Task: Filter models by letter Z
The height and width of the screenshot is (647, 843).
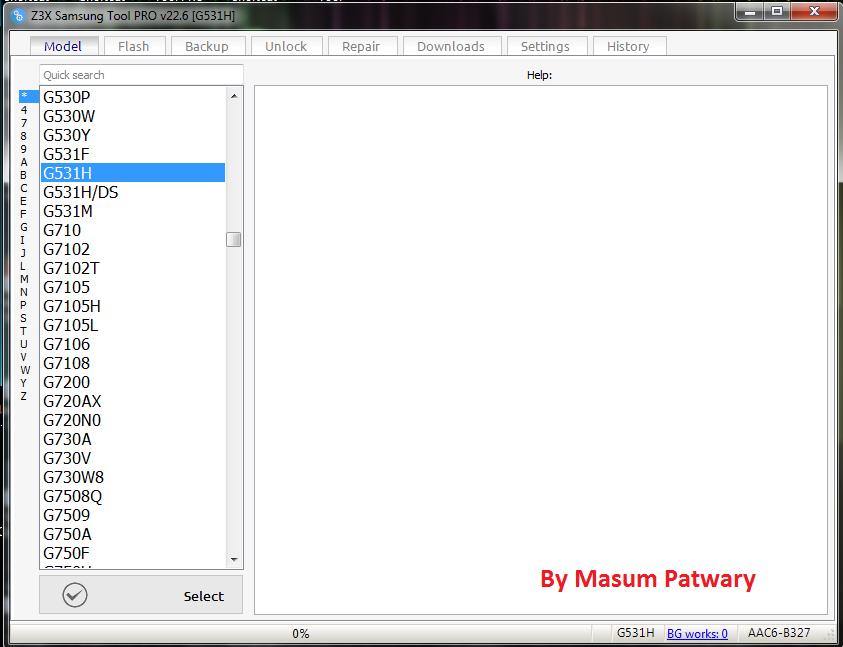Action: pos(24,396)
